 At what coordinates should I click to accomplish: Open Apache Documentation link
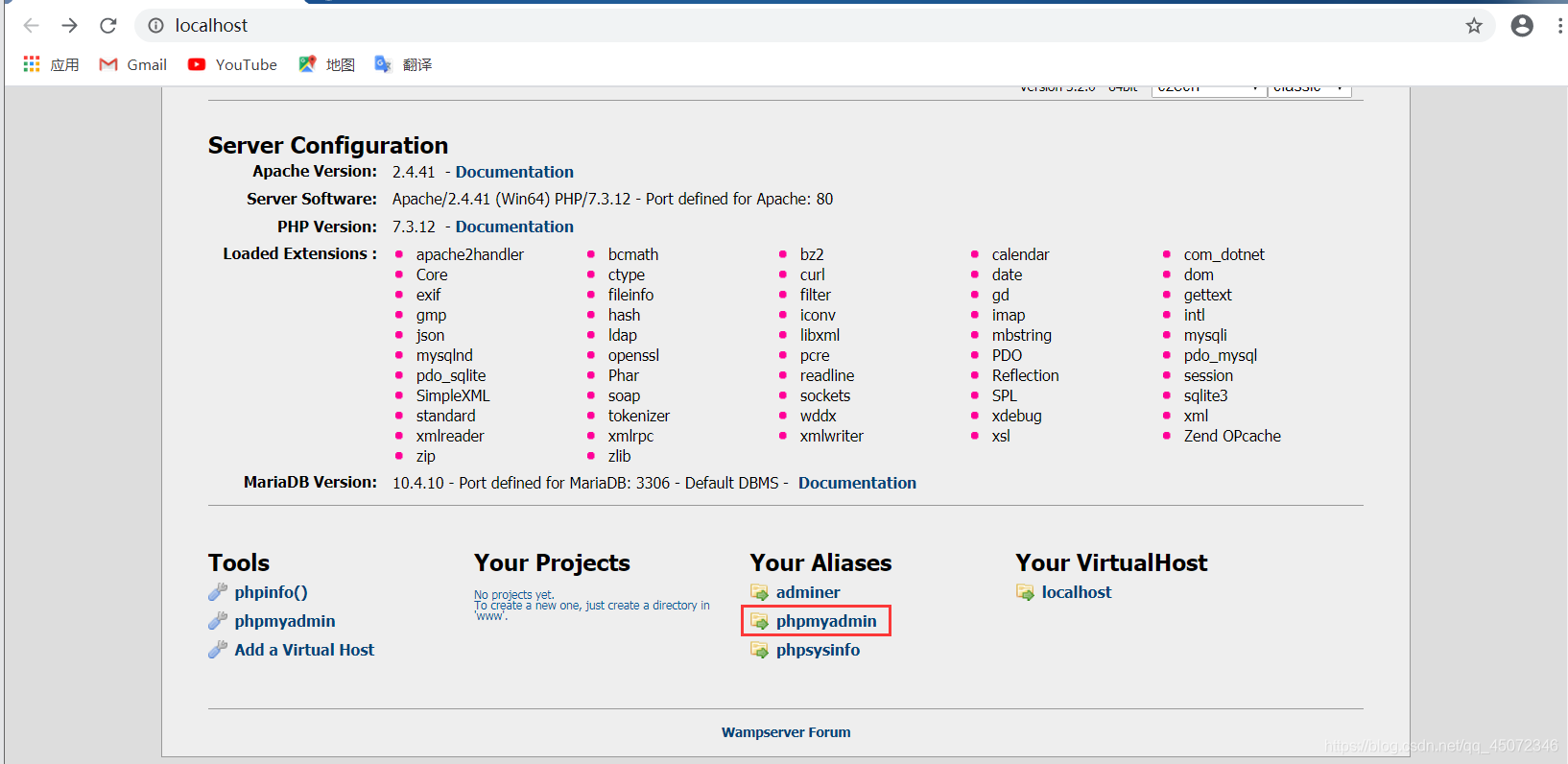[514, 172]
